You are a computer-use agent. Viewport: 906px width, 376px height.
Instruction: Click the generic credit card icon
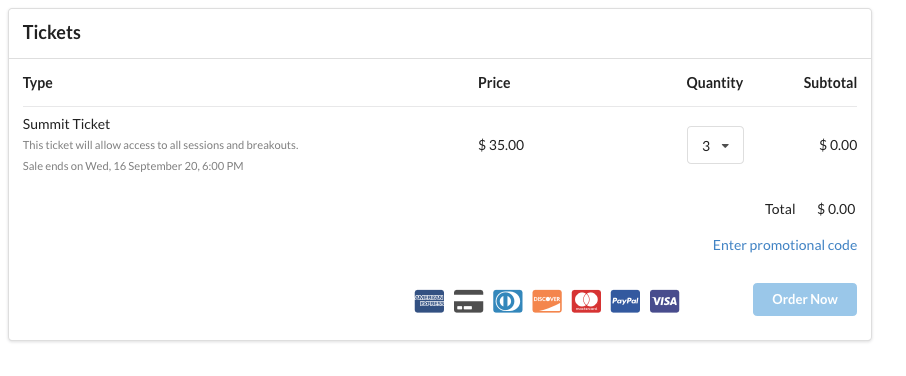tap(469, 301)
